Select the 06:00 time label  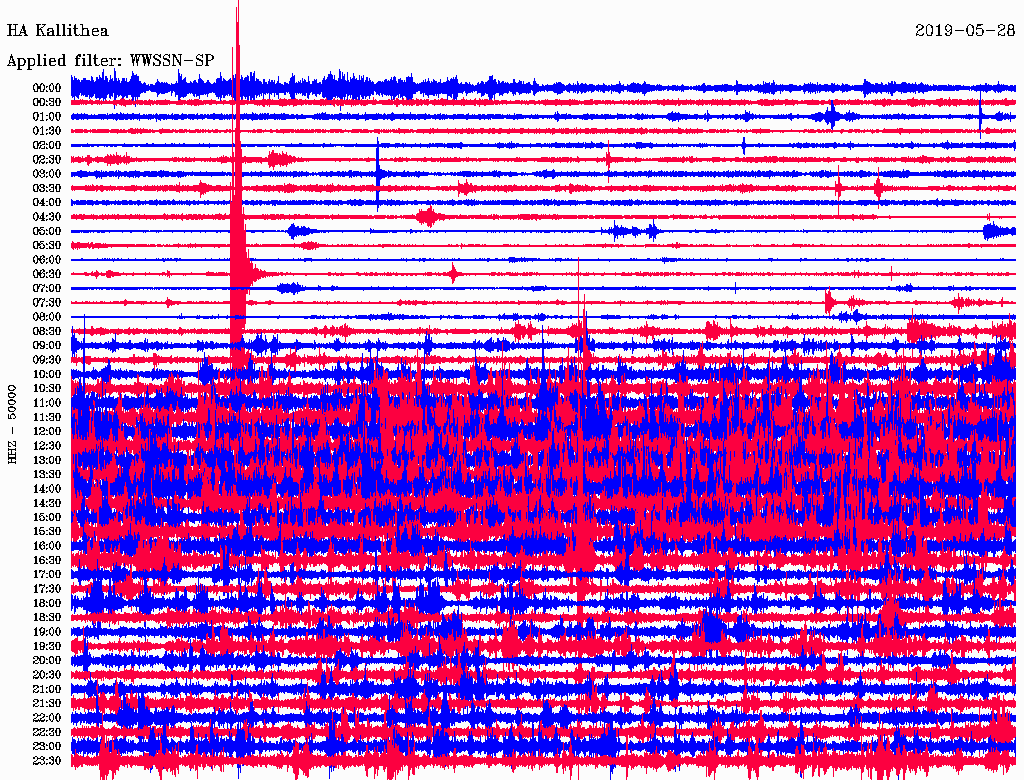47,260
